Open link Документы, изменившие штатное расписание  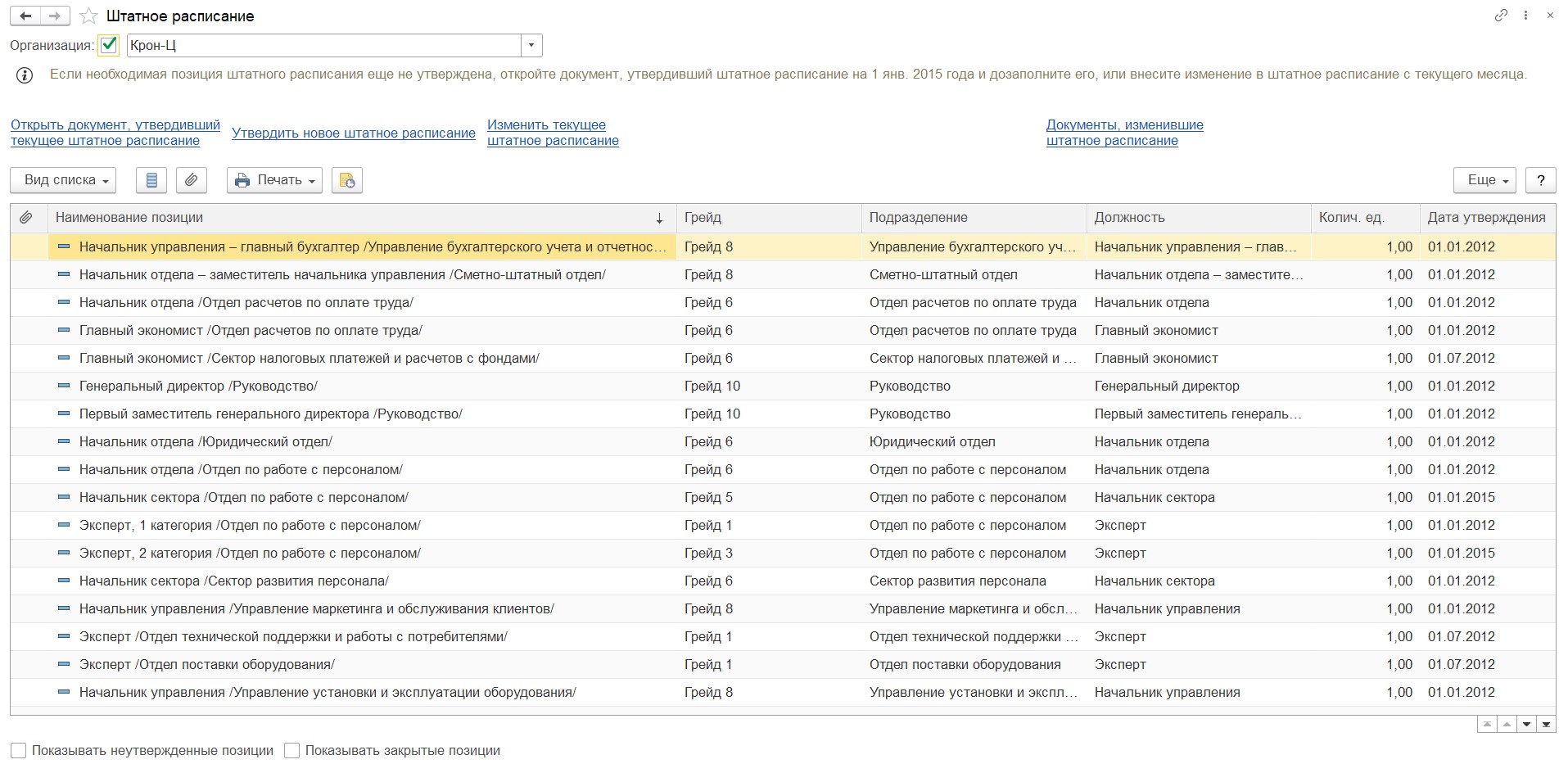[x=1125, y=133]
